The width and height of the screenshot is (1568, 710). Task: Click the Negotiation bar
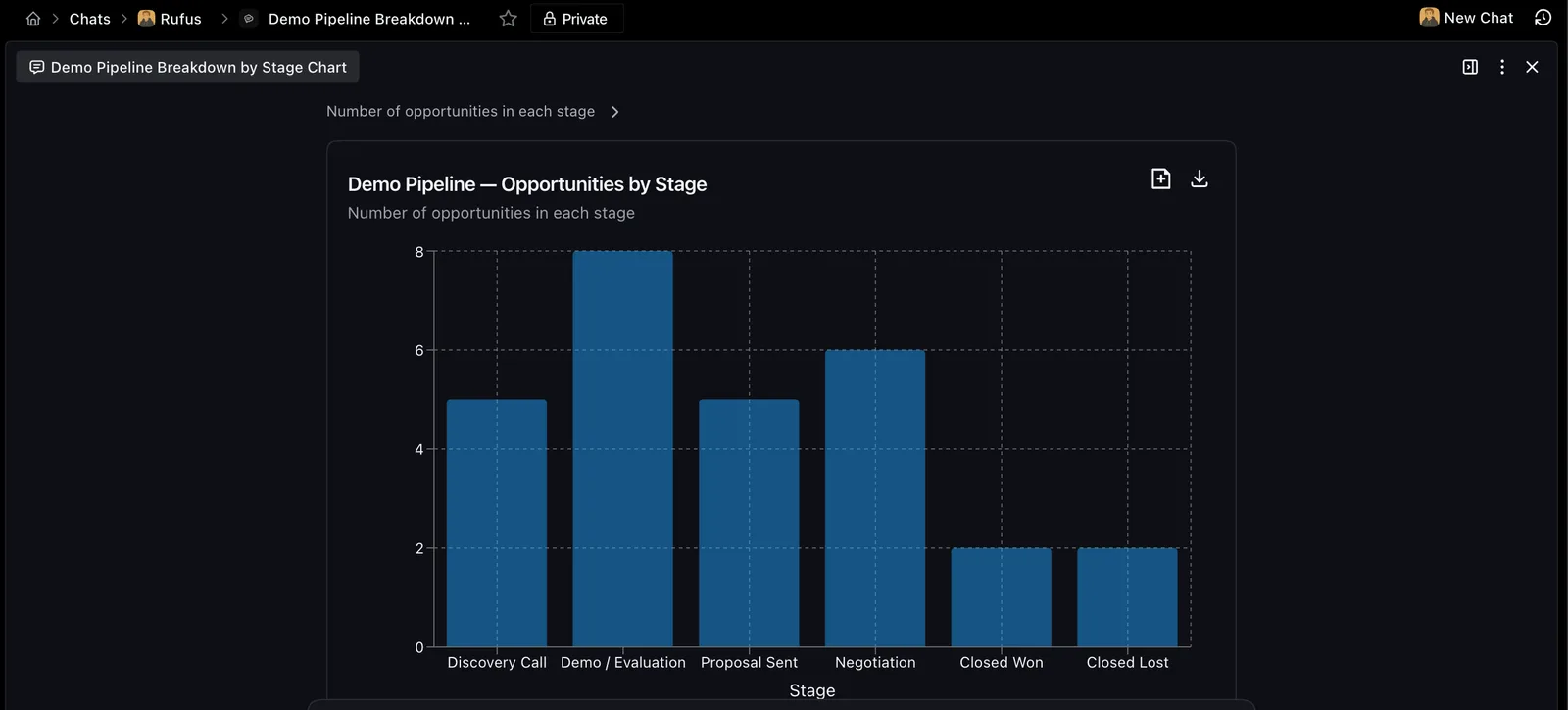point(875,498)
